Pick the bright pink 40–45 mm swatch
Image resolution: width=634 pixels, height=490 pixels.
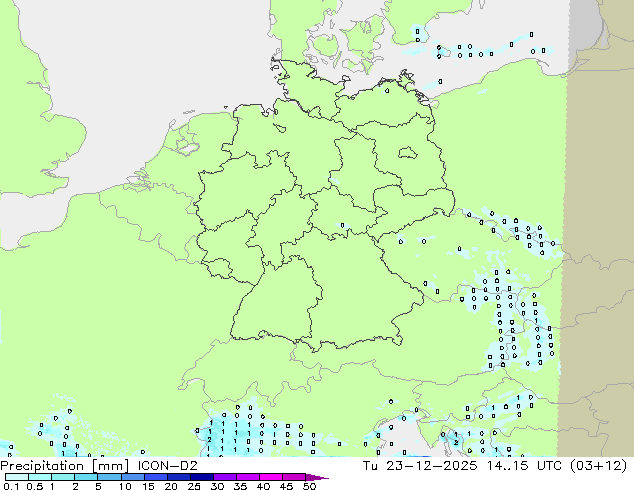270,477
